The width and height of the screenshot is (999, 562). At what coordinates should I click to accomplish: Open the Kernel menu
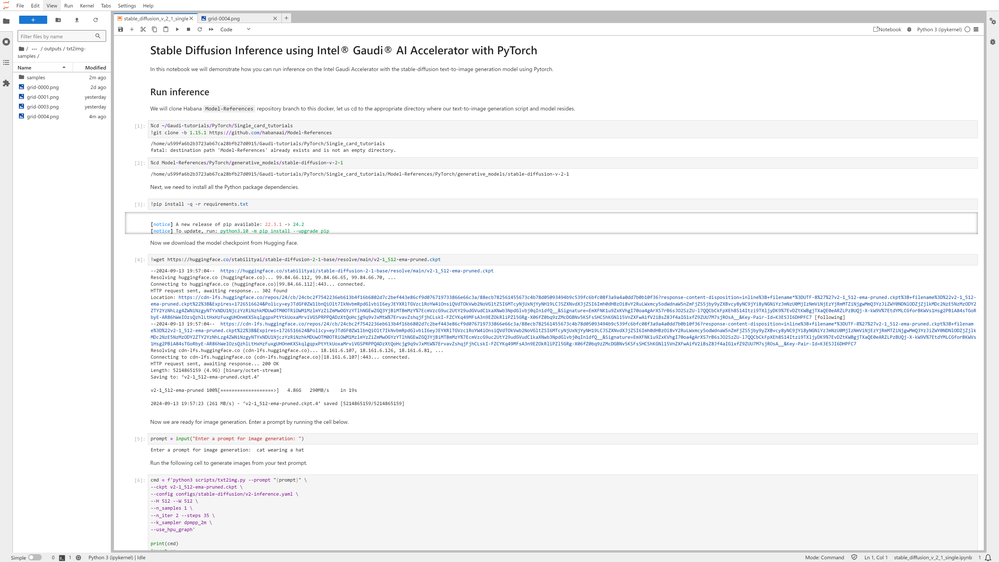[x=87, y=6]
